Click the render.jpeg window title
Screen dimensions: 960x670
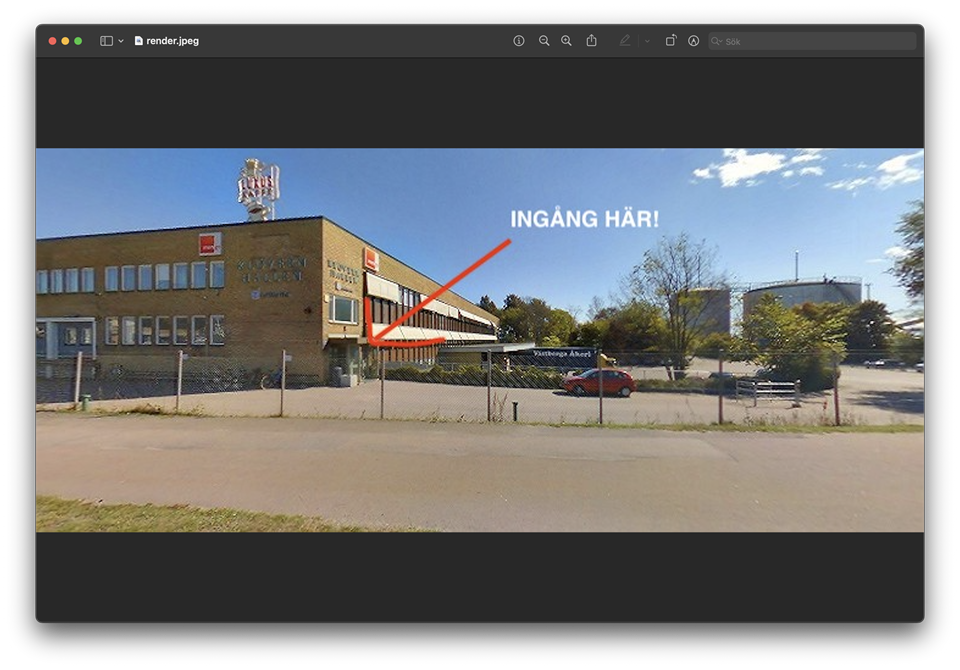coord(172,41)
